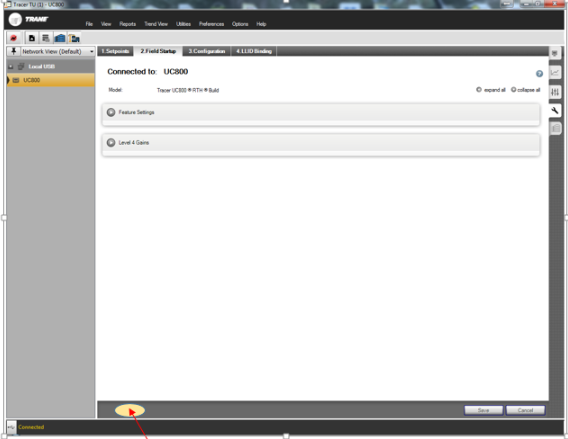Switch to the 3. Configuration tab
The image size is (568, 439).
[206, 51]
